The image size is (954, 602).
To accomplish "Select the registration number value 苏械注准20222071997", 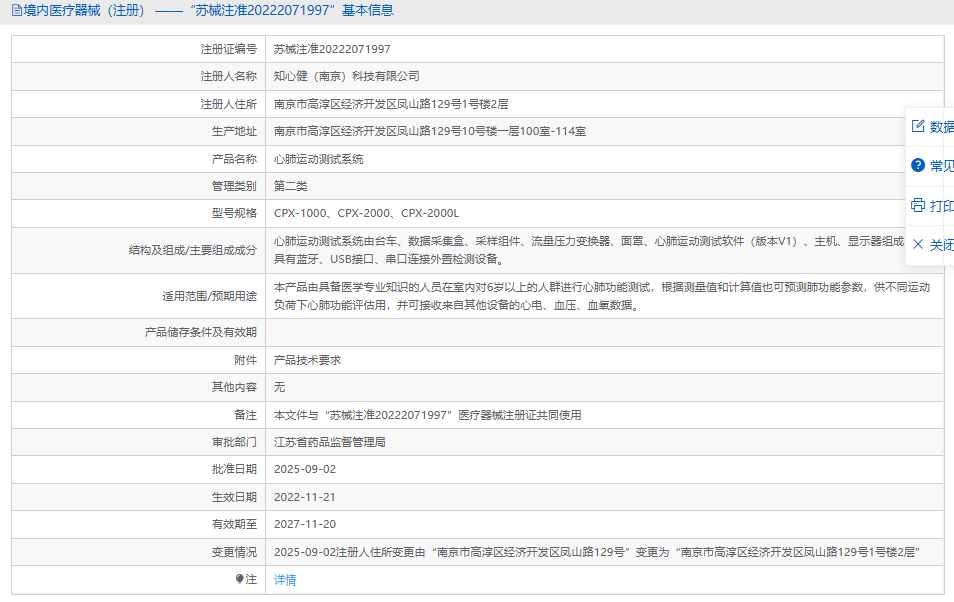I will coord(332,49).
